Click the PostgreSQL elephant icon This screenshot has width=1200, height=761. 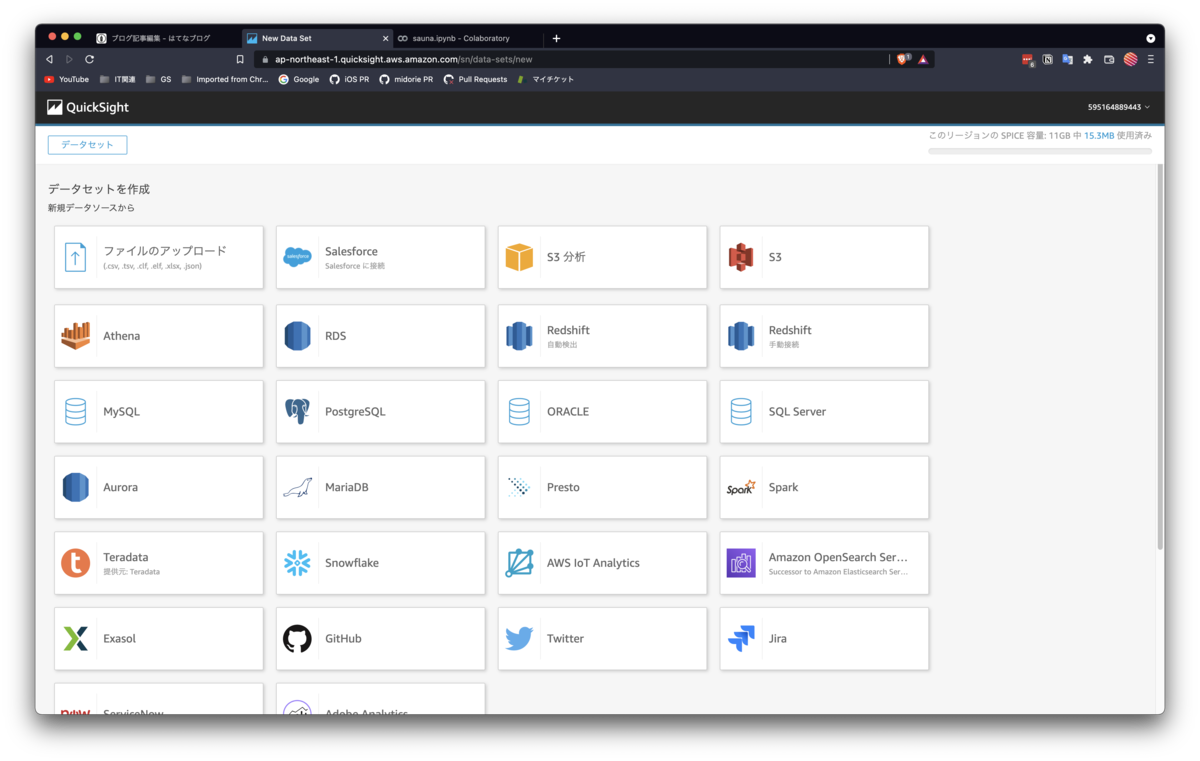tap(298, 411)
